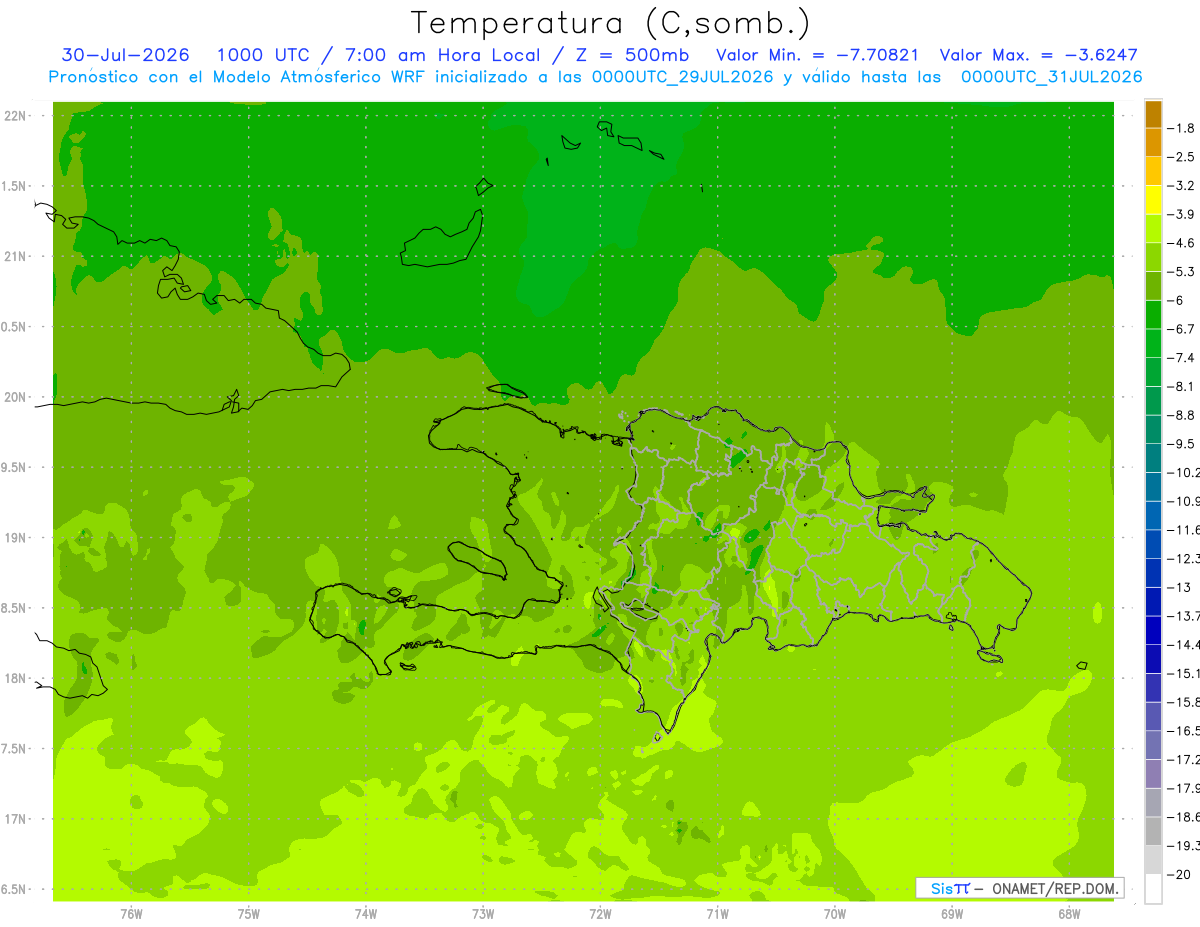Viewport: 1200px width, 927px height.
Task: Click the dark orange swatch above -1.8
Action: [x=1153, y=114]
